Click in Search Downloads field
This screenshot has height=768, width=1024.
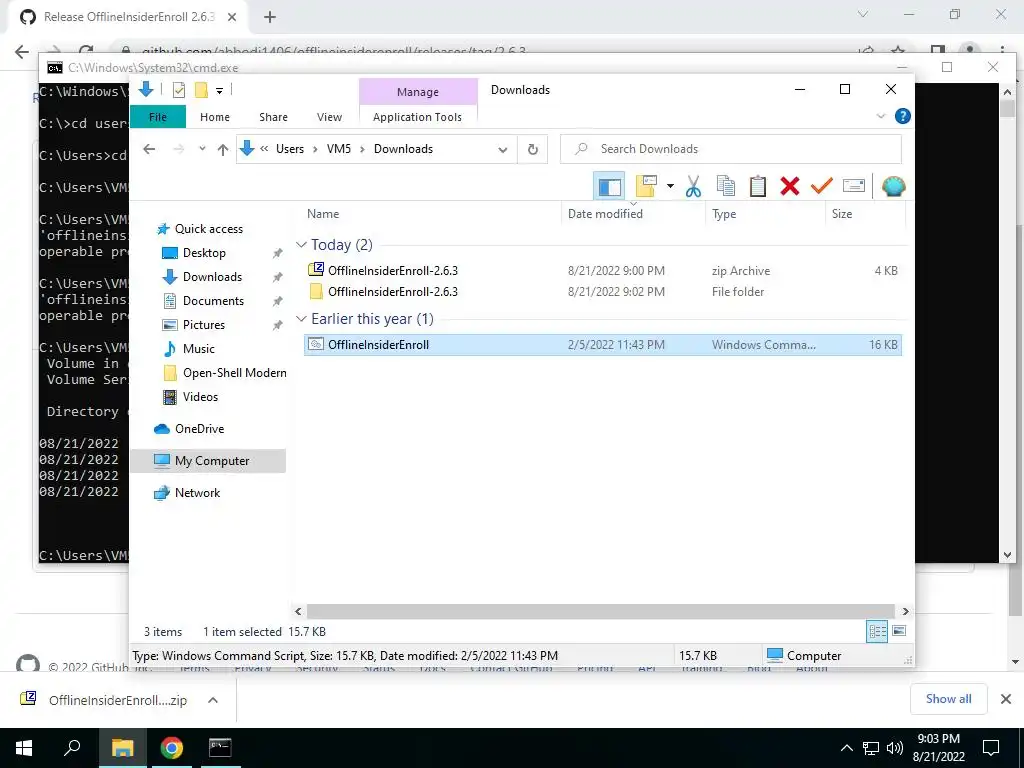pos(731,149)
